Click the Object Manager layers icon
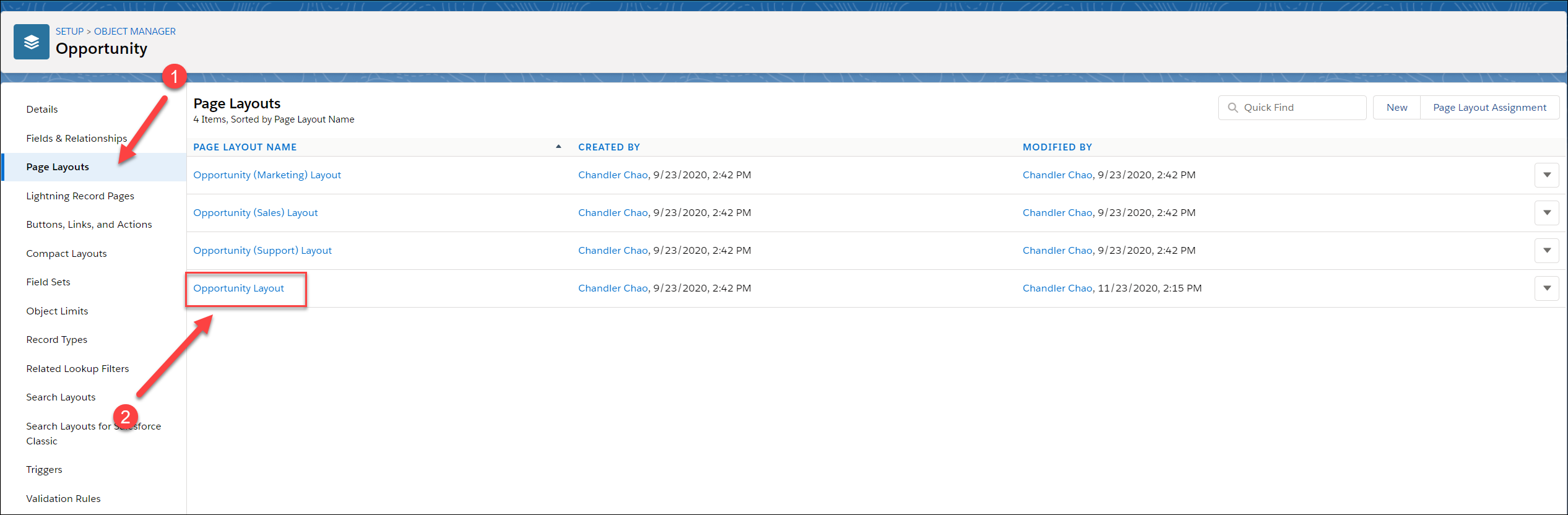This screenshot has width=1568, height=515. [32, 41]
